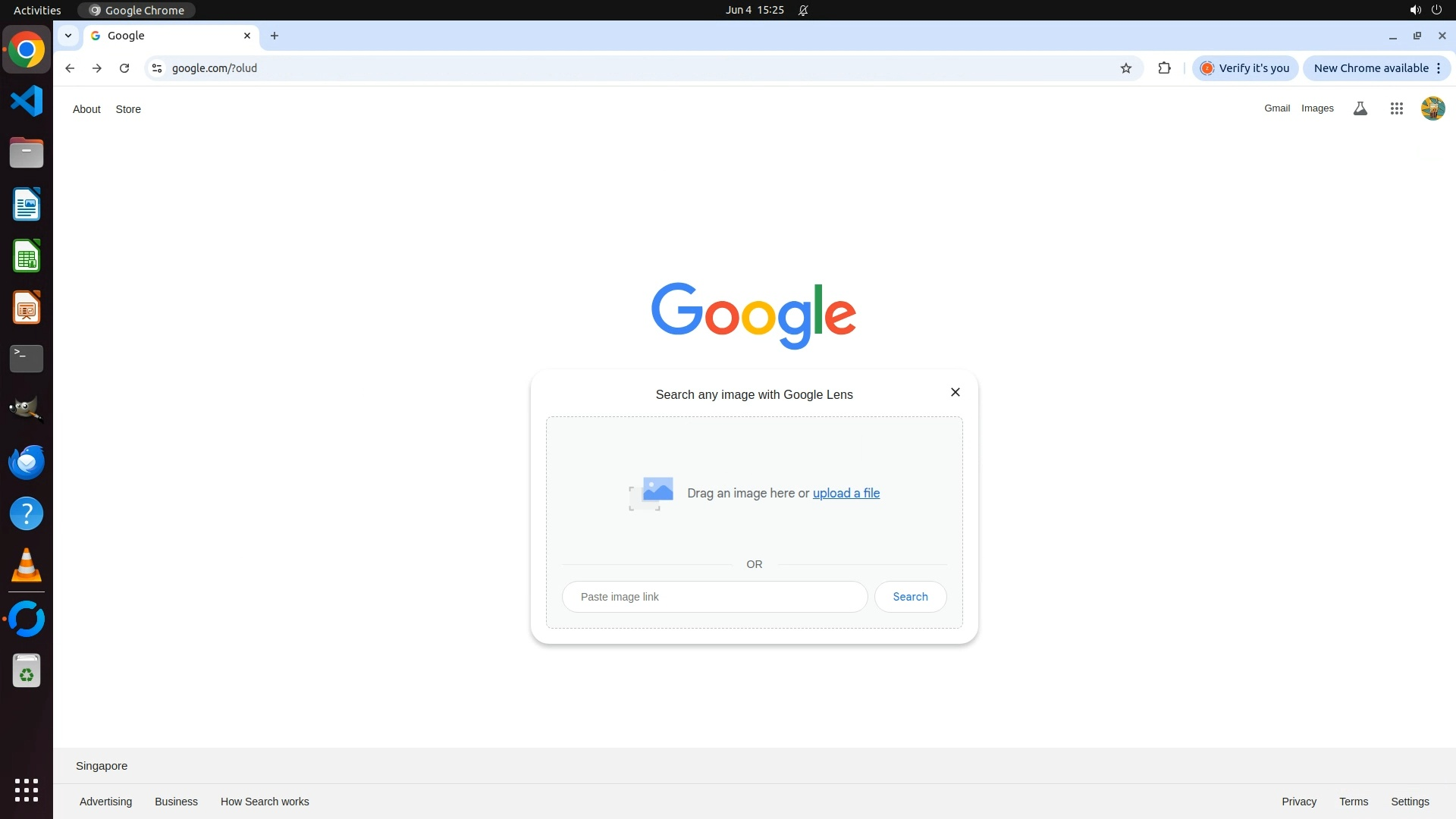The image size is (1456, 819).
Task: View site information icon in address bar
Action: 157,68
